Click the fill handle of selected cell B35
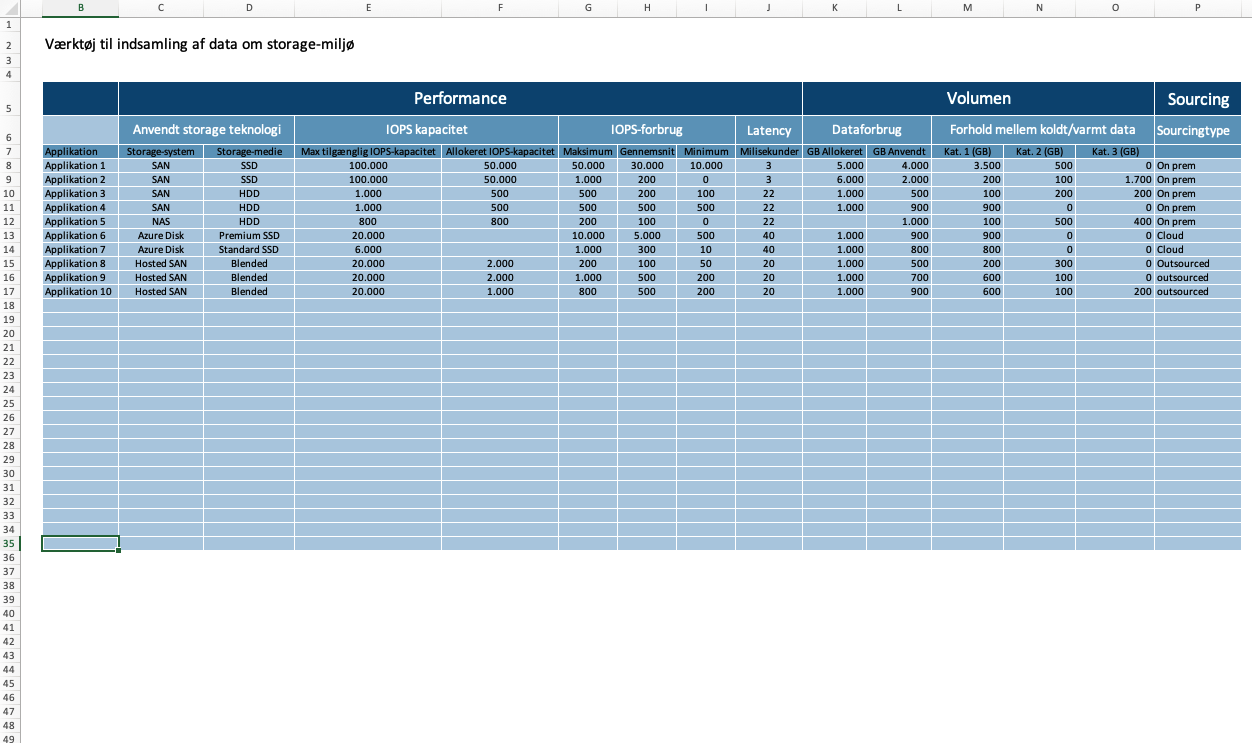1252x743 pixels. pos(119,550)
